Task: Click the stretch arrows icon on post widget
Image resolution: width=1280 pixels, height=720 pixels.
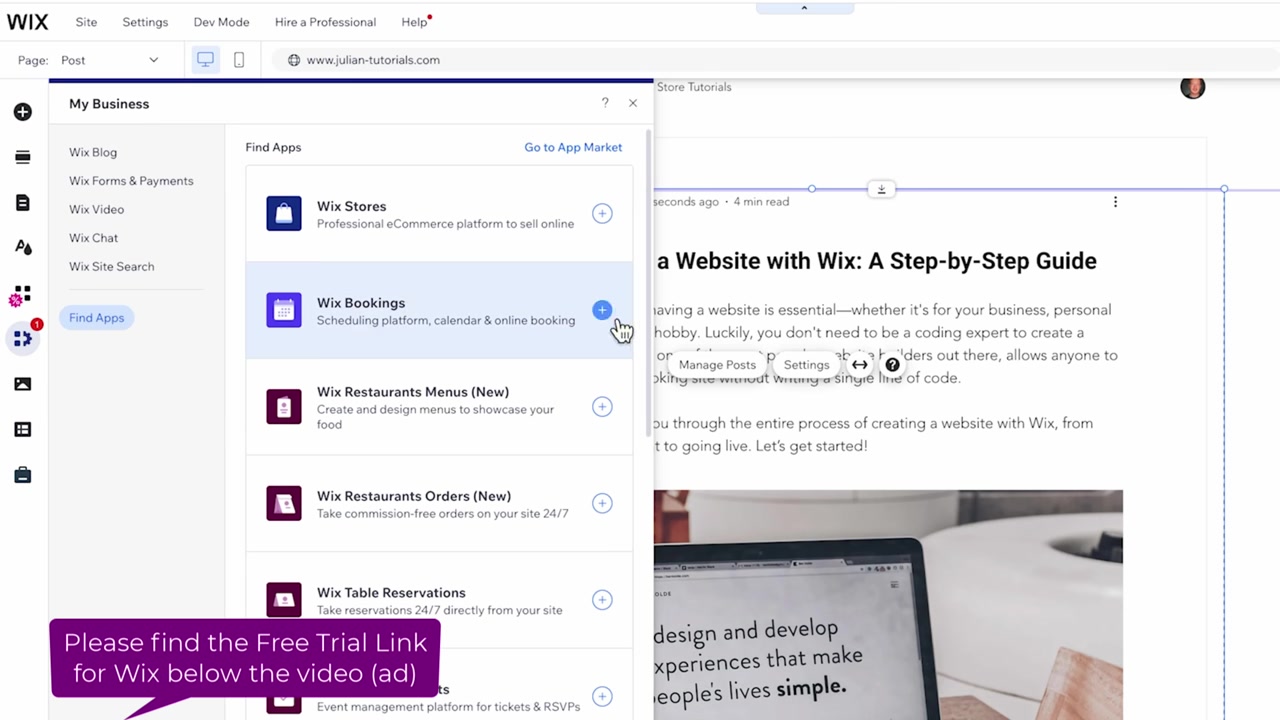Action: [x=860, y=365]
